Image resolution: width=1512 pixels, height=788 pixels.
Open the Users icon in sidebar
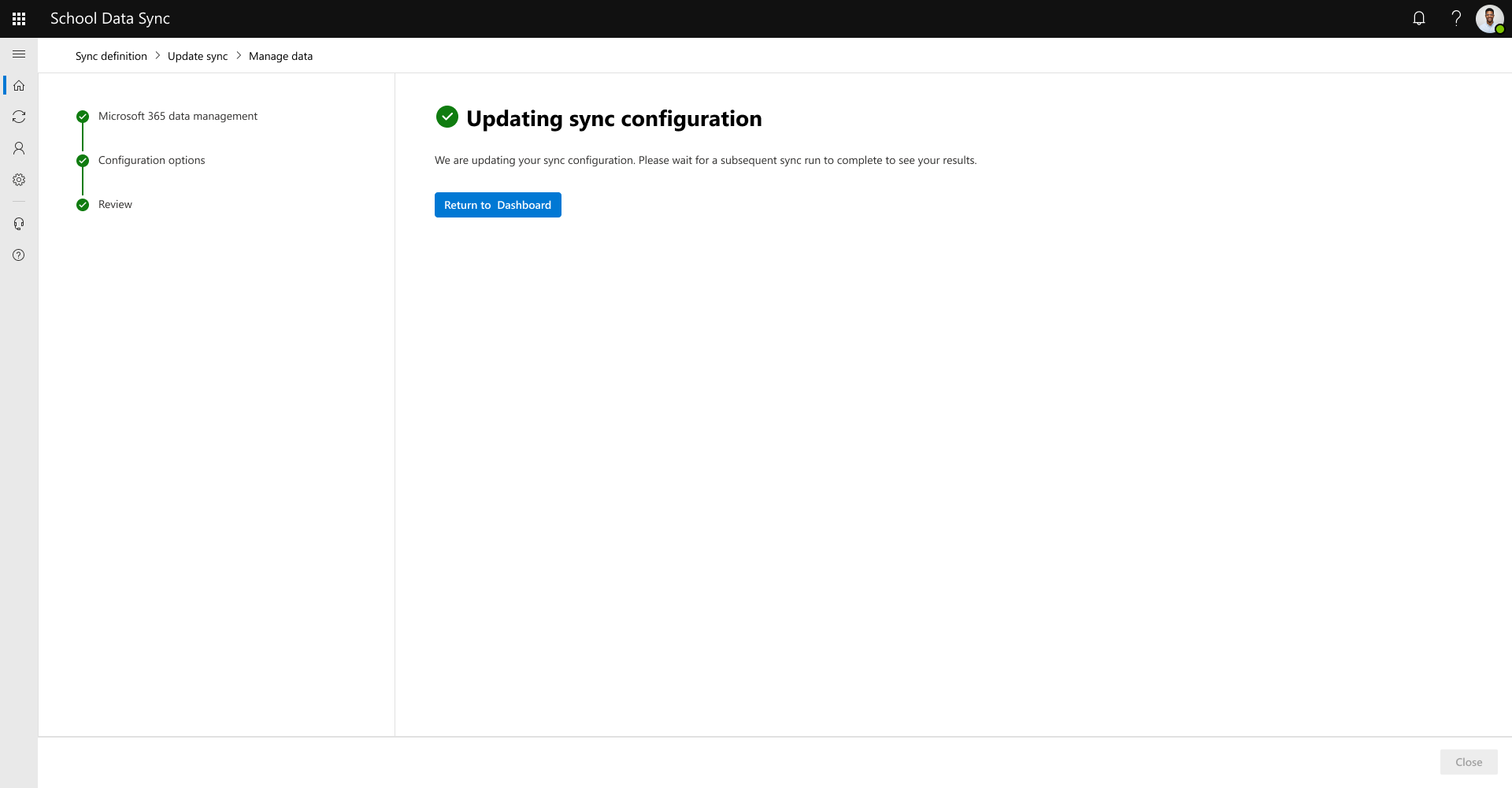click(x=19, y=148)
